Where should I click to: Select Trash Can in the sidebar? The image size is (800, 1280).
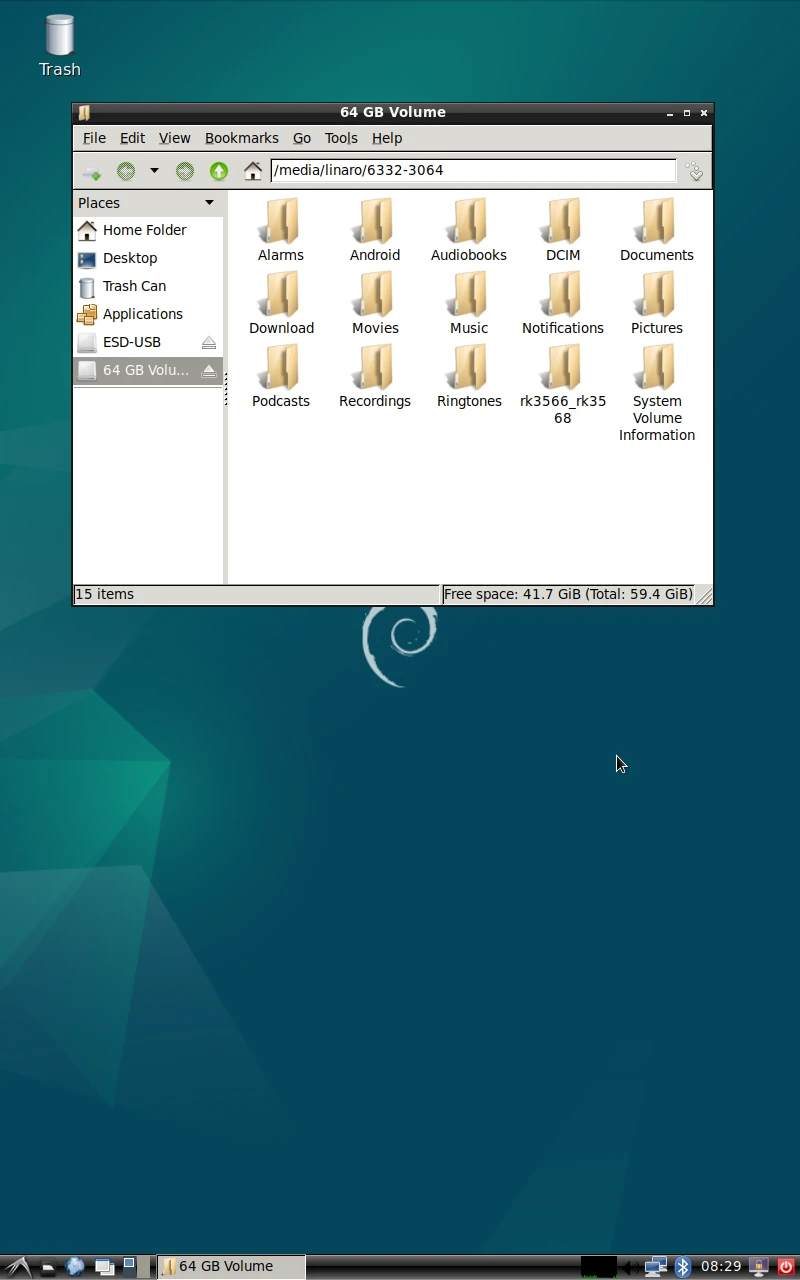click(148, 286)
